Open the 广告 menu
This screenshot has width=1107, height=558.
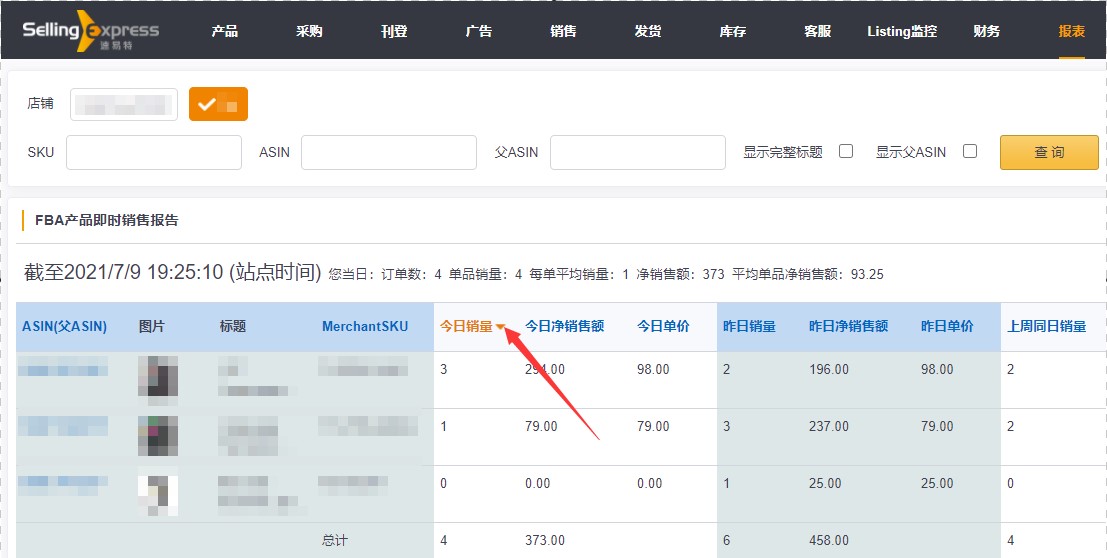(x=479, y=31)
